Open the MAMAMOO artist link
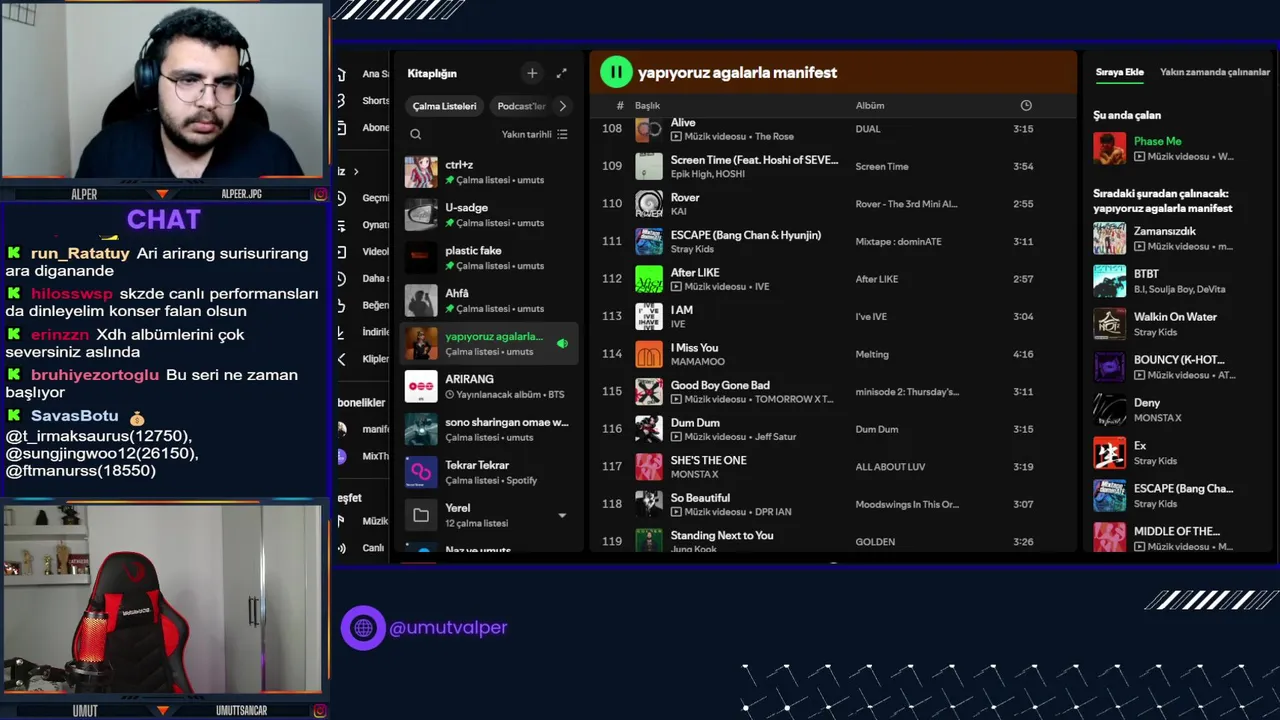1280x720 pixels. tap(698, 362)
